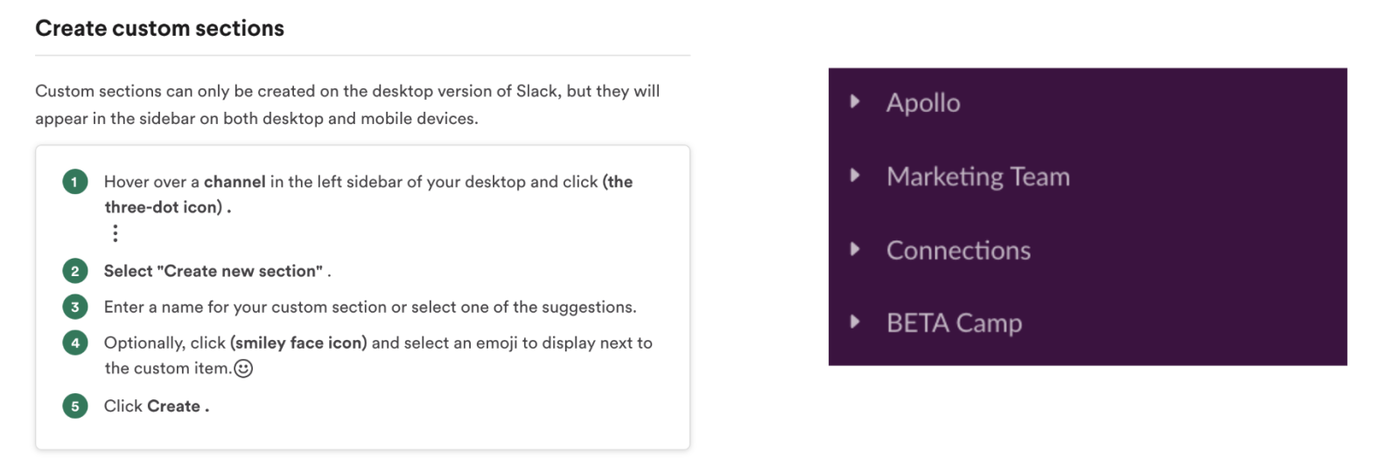1400x464 pixels.
Task: Expand the Marketing Team section arrow
Action: pos(855,176)
